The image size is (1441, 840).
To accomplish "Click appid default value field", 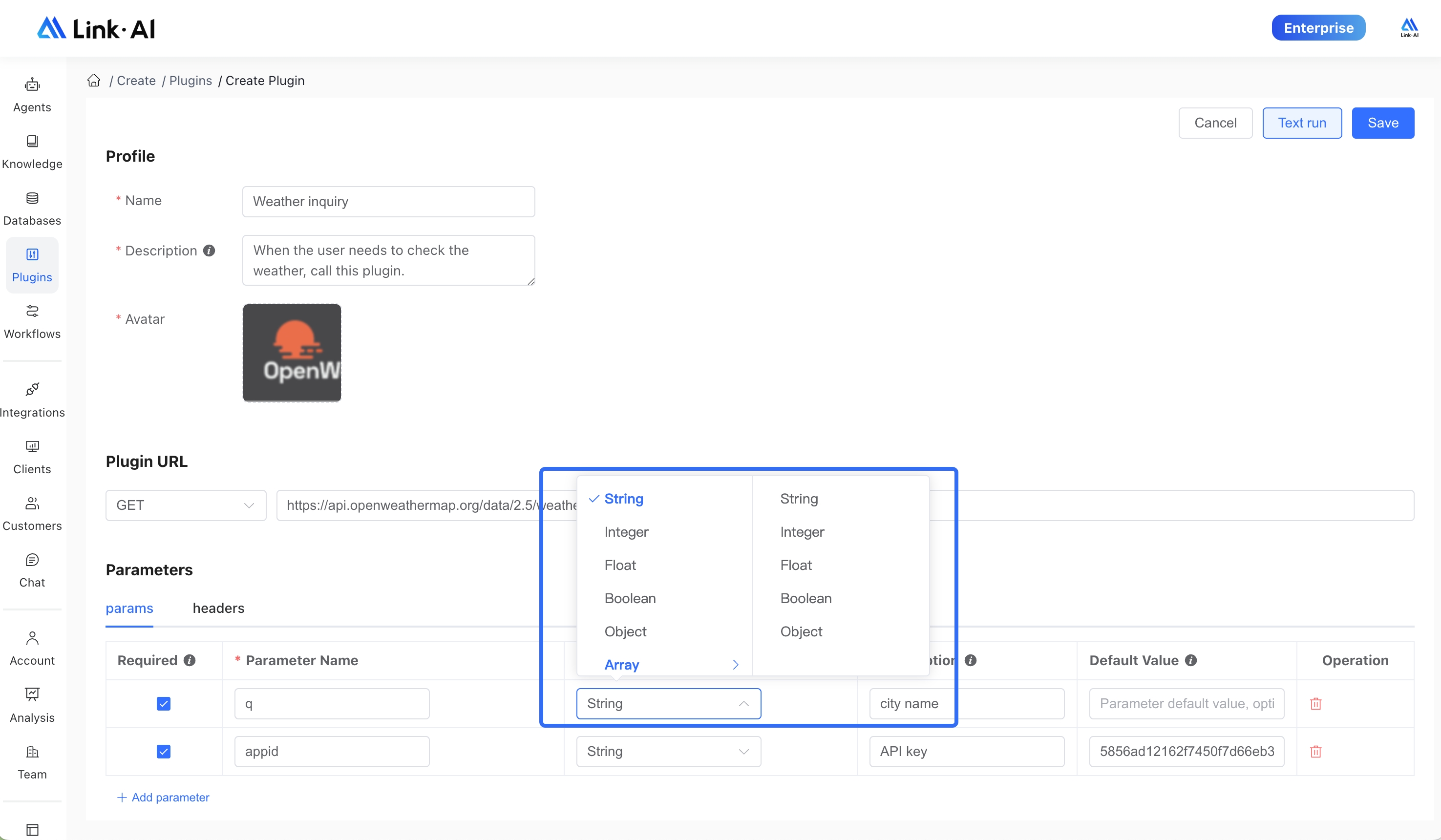I will 1187,752.
